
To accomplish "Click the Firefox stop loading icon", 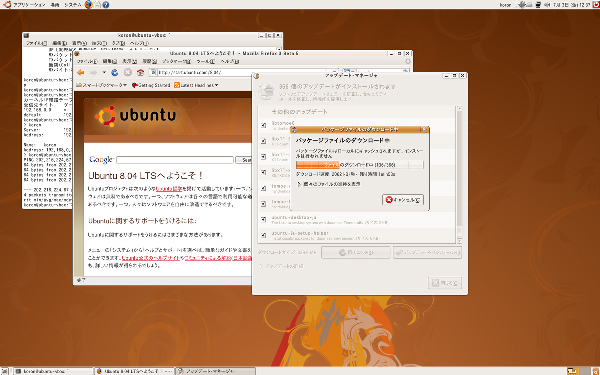I will [x=128, y=72].
